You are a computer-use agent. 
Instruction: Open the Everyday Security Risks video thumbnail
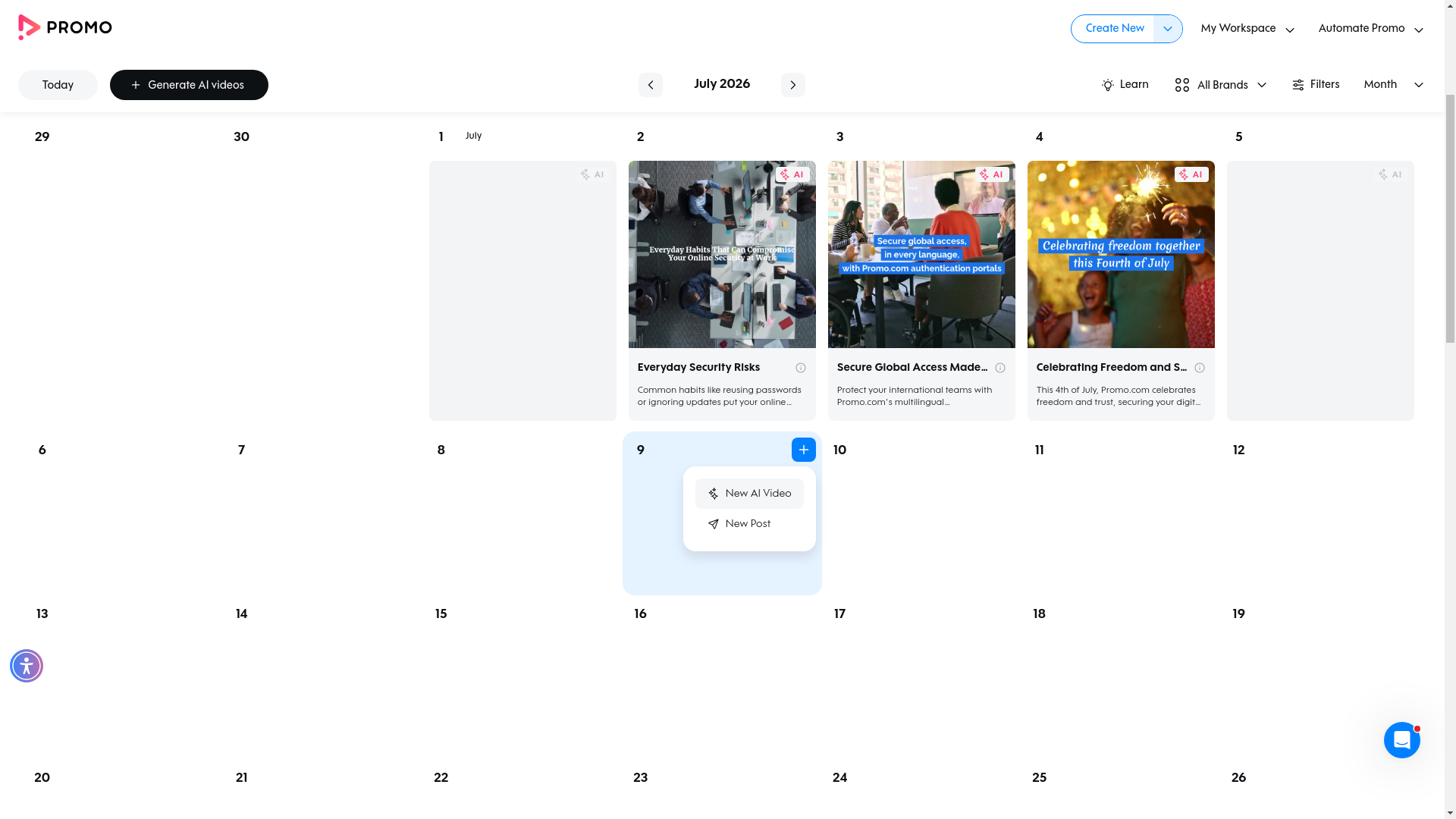722,254
